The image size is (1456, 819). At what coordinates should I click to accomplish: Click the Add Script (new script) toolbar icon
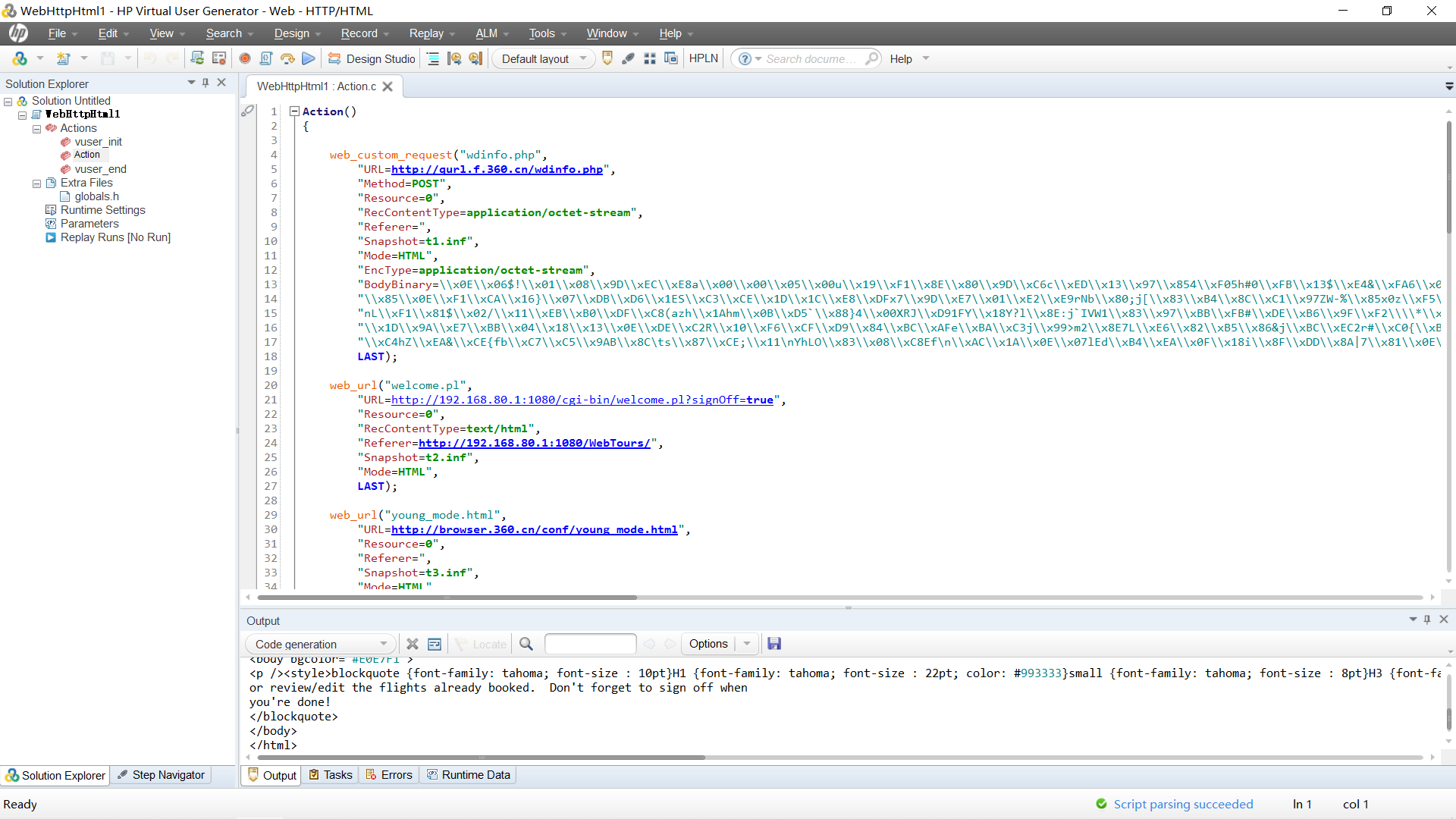point(64,58)
